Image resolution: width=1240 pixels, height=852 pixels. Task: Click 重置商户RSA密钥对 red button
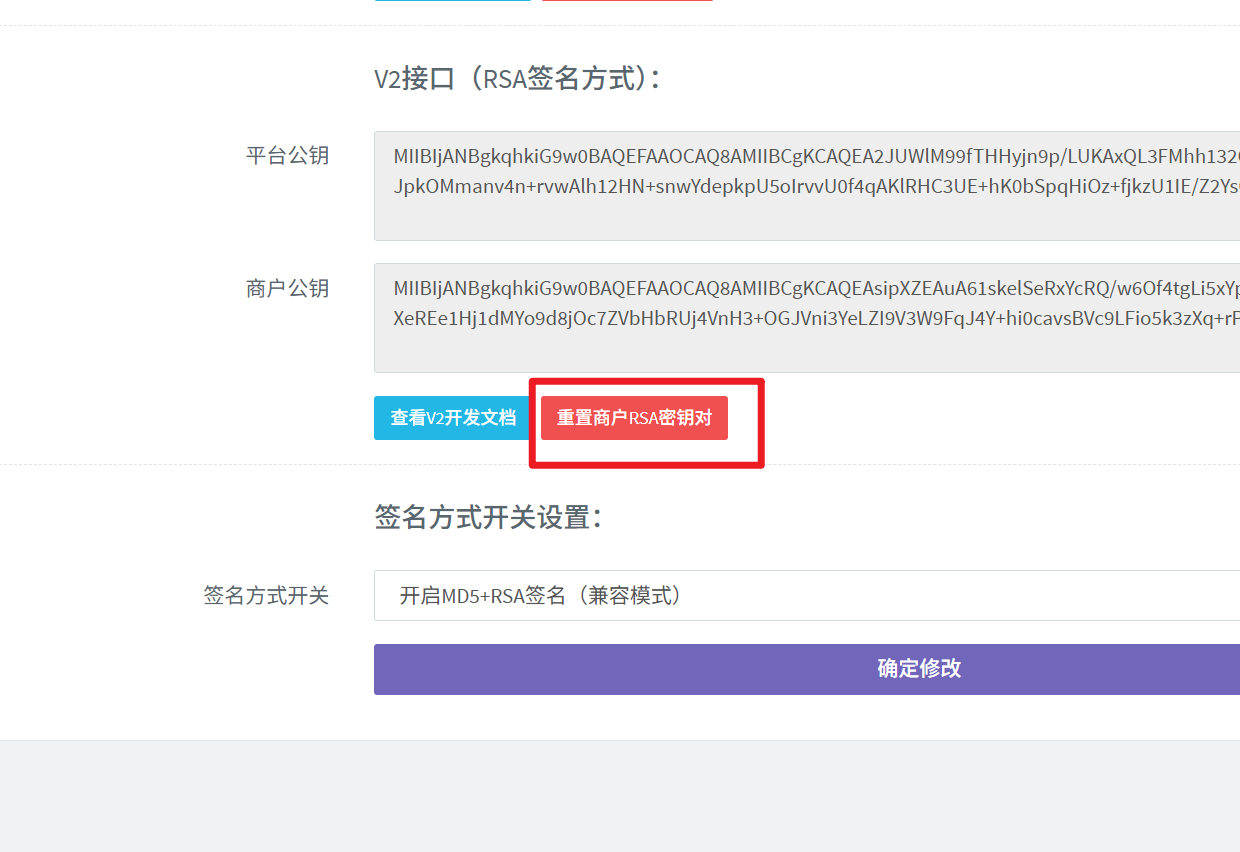click(634, 418)
